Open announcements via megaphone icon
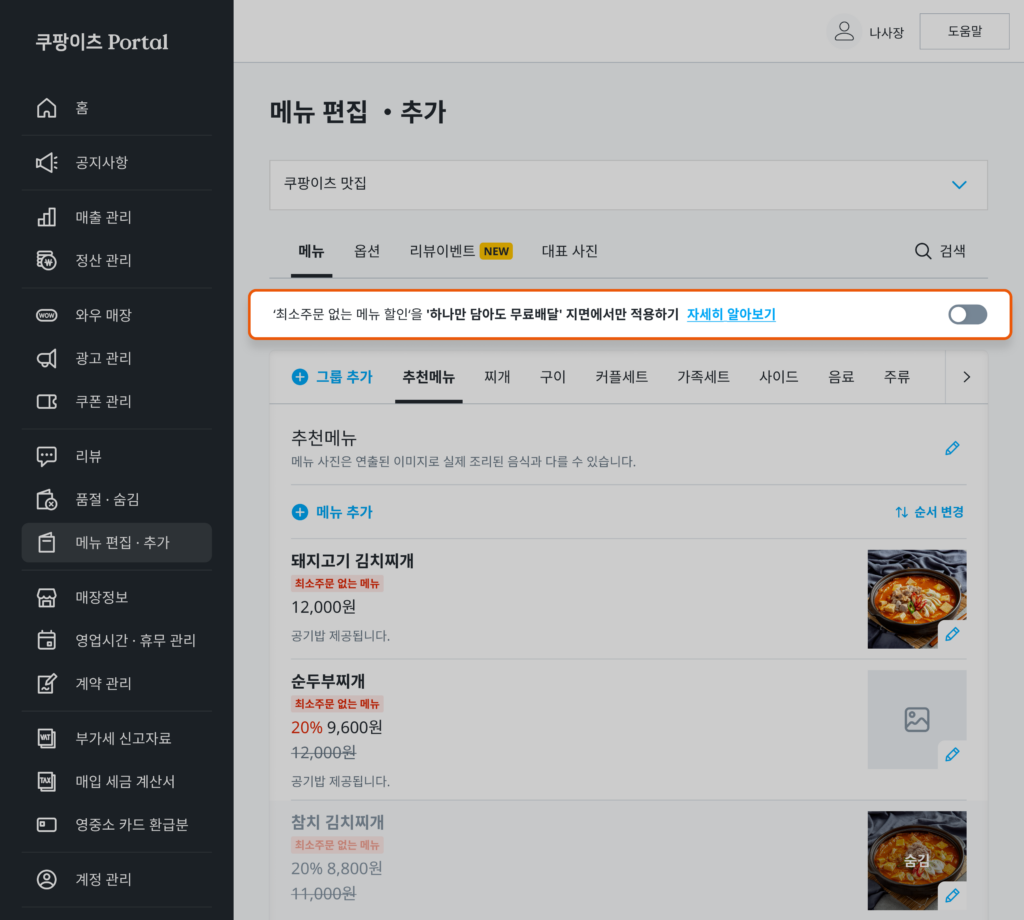The image size is (1024, 920). click(x=47, y=162)
